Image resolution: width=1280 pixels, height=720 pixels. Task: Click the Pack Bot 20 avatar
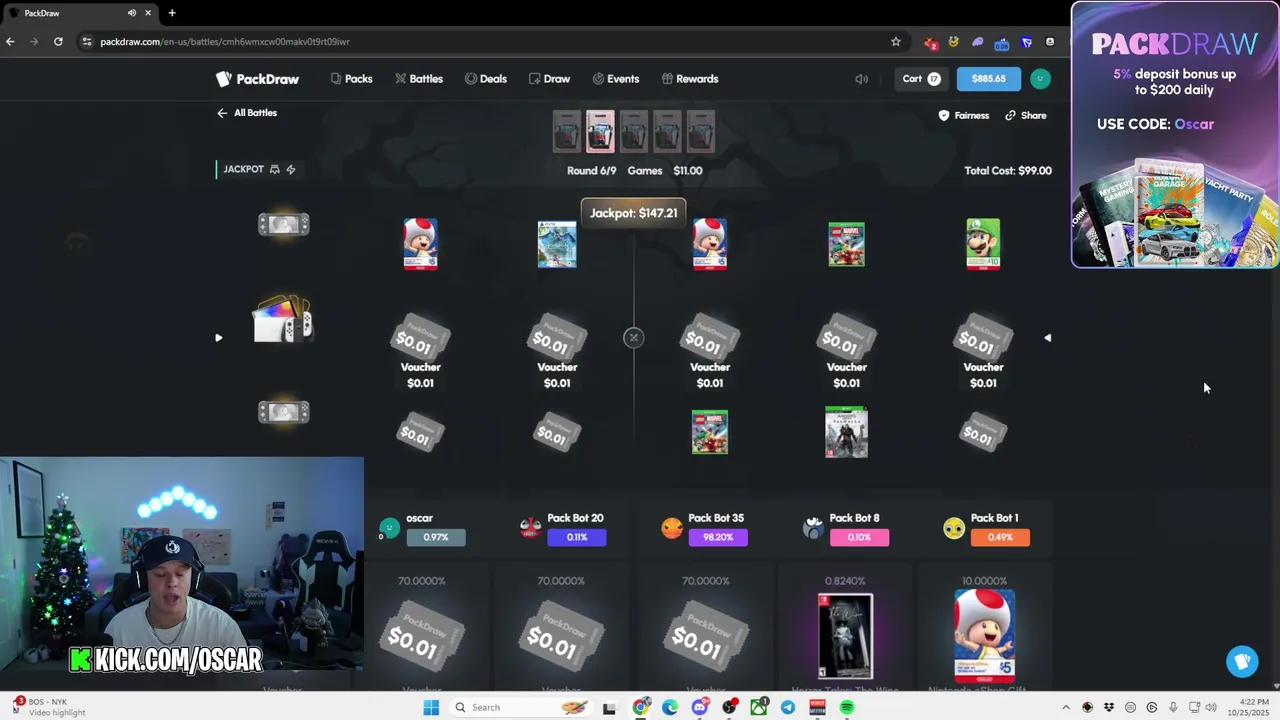(x=530, y=527)
